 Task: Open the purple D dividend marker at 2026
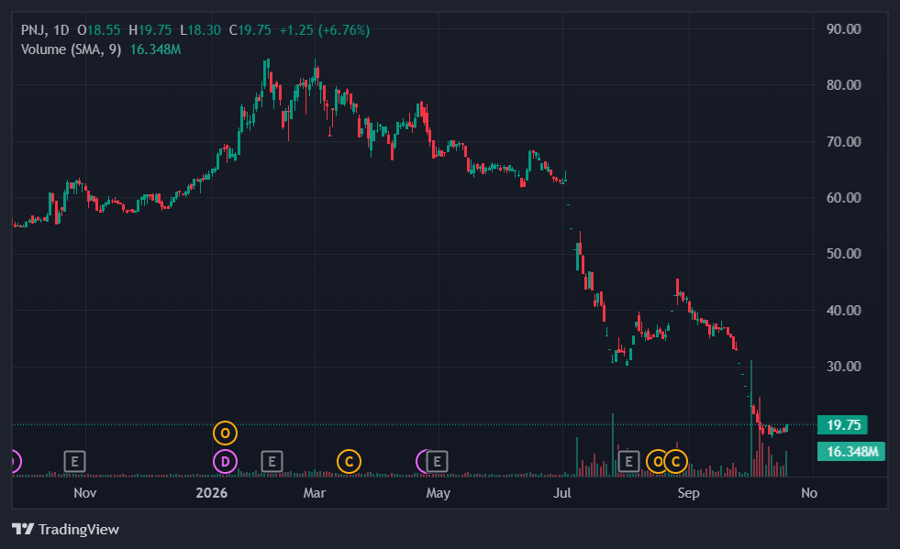tap(225, 461)
